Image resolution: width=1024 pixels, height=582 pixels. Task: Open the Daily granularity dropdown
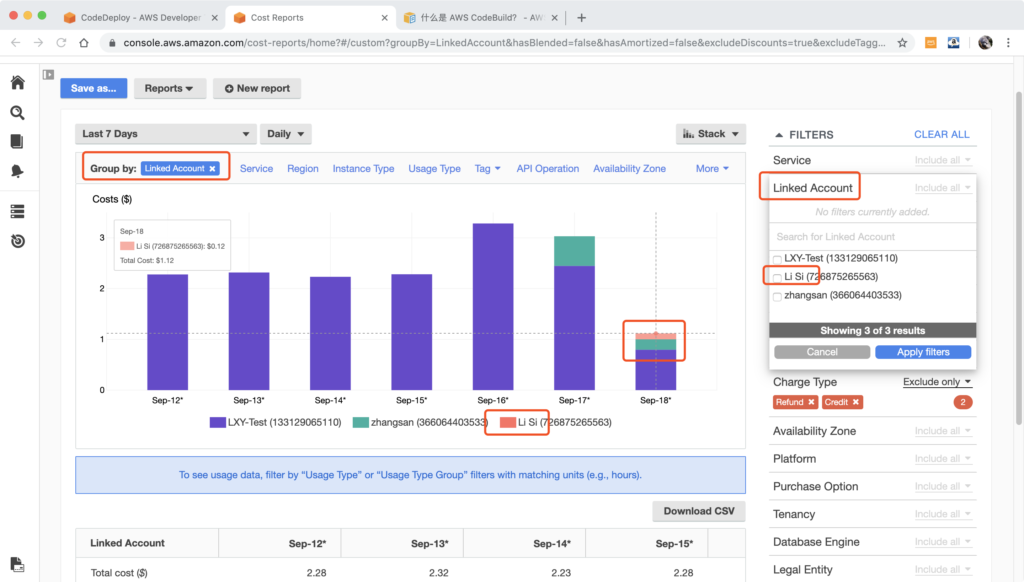[285, 134]
